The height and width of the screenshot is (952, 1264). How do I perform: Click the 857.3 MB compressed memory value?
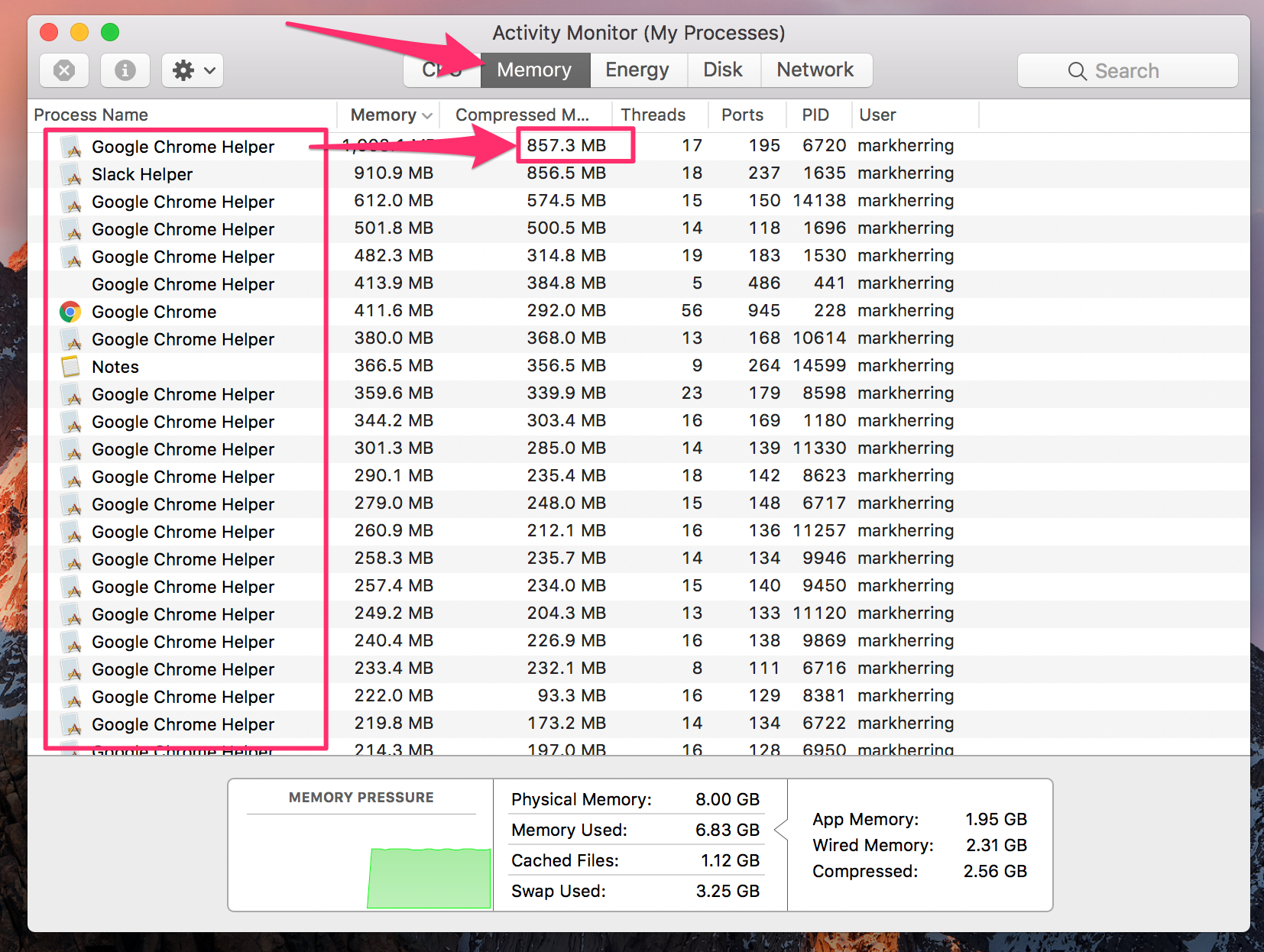coord(566,145)
